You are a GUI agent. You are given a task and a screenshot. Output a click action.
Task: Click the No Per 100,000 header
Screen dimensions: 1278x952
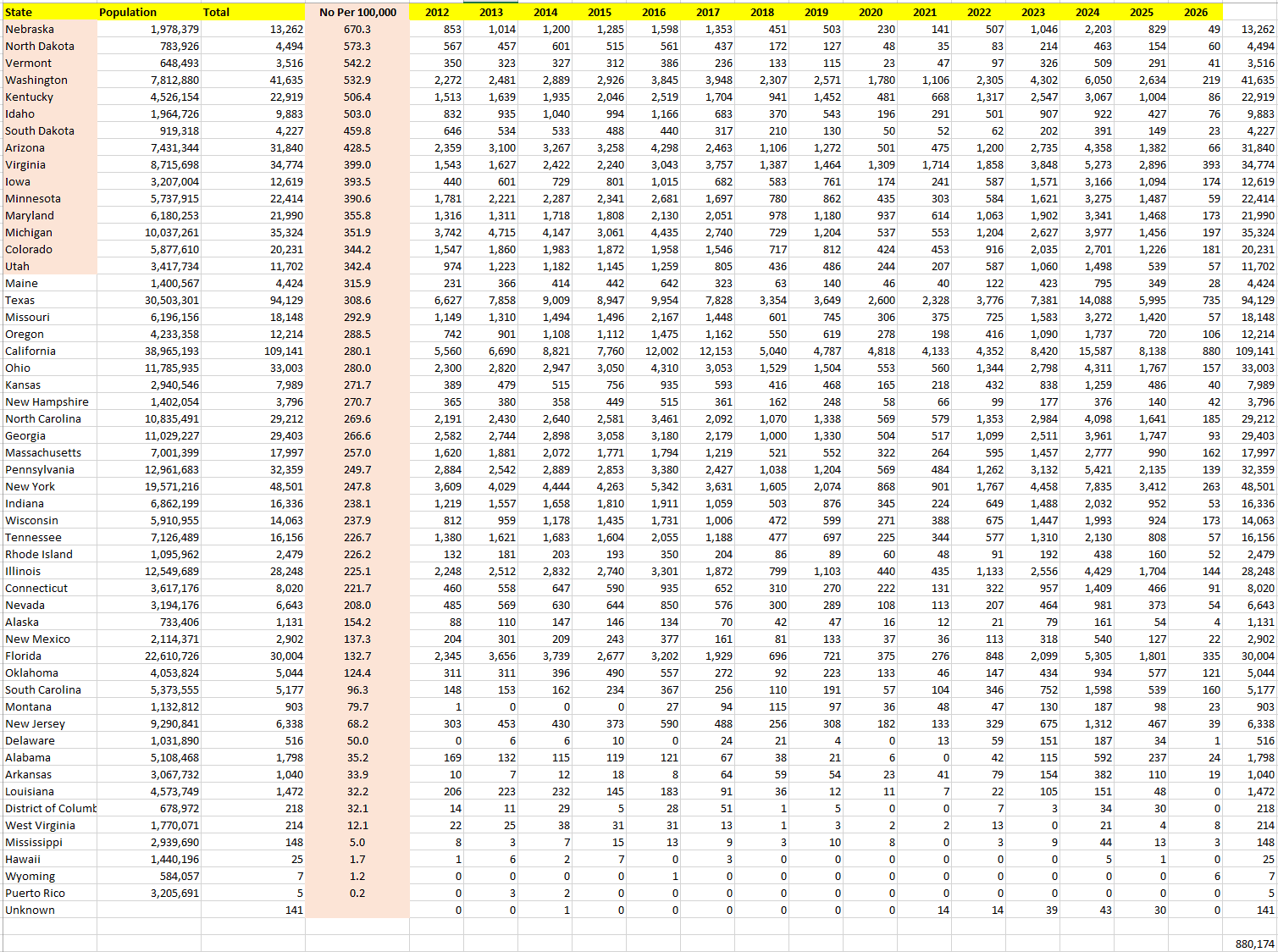tap(357, 12)
